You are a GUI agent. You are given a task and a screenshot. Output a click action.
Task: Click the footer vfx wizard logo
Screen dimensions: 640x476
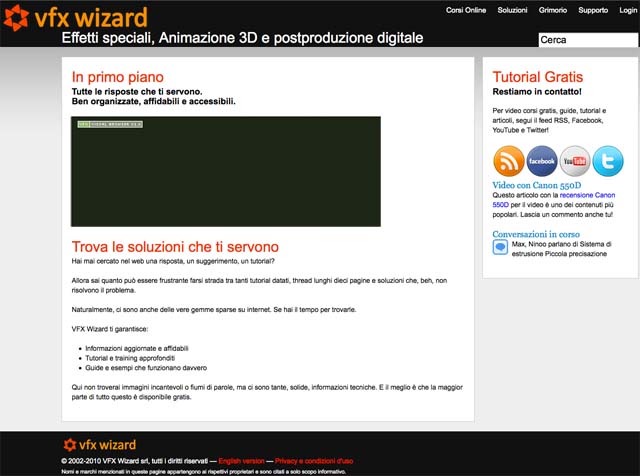coord(100,445)
